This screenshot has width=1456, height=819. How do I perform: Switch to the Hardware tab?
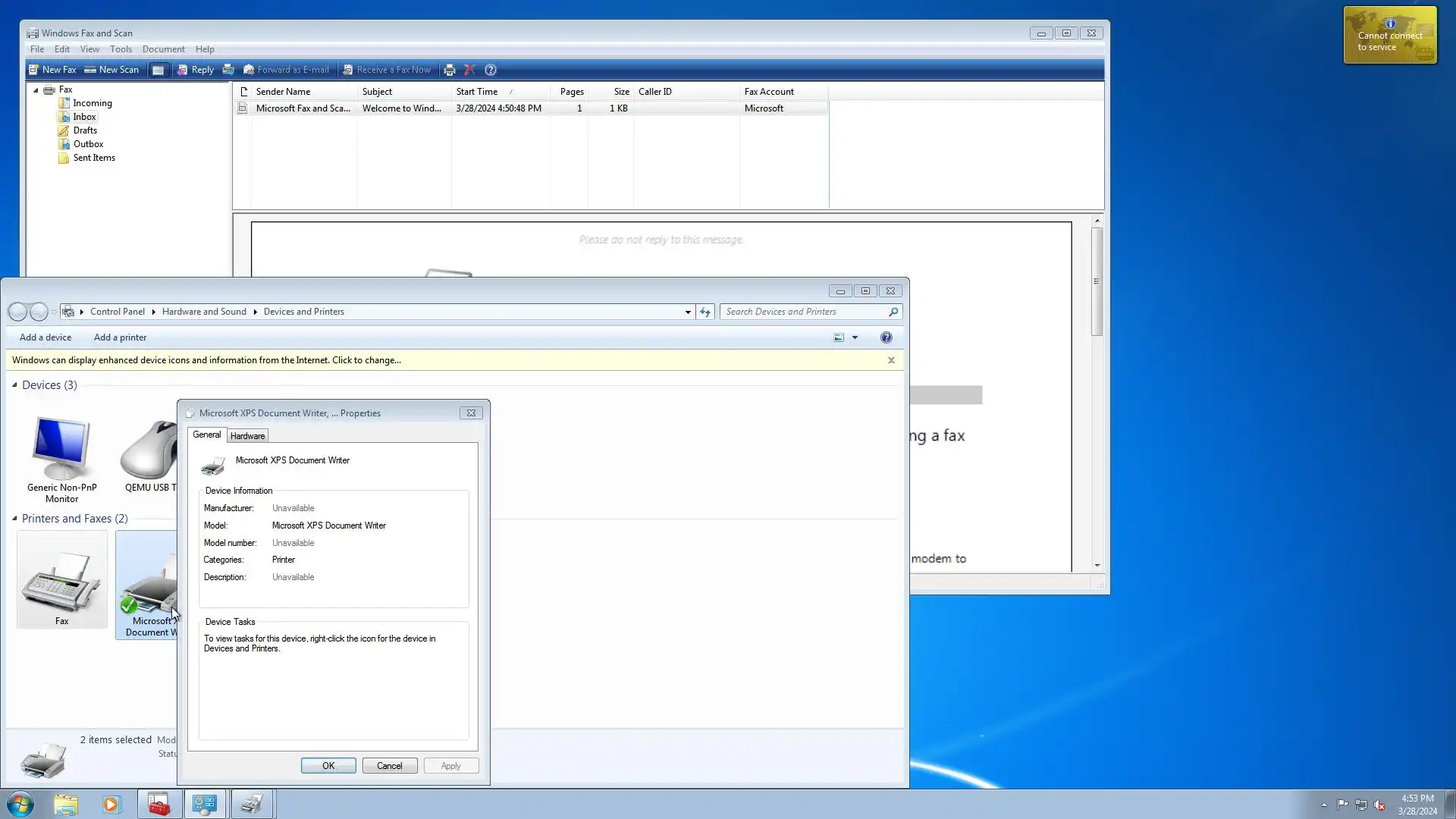pyautogui.click(x=247, y=436)
